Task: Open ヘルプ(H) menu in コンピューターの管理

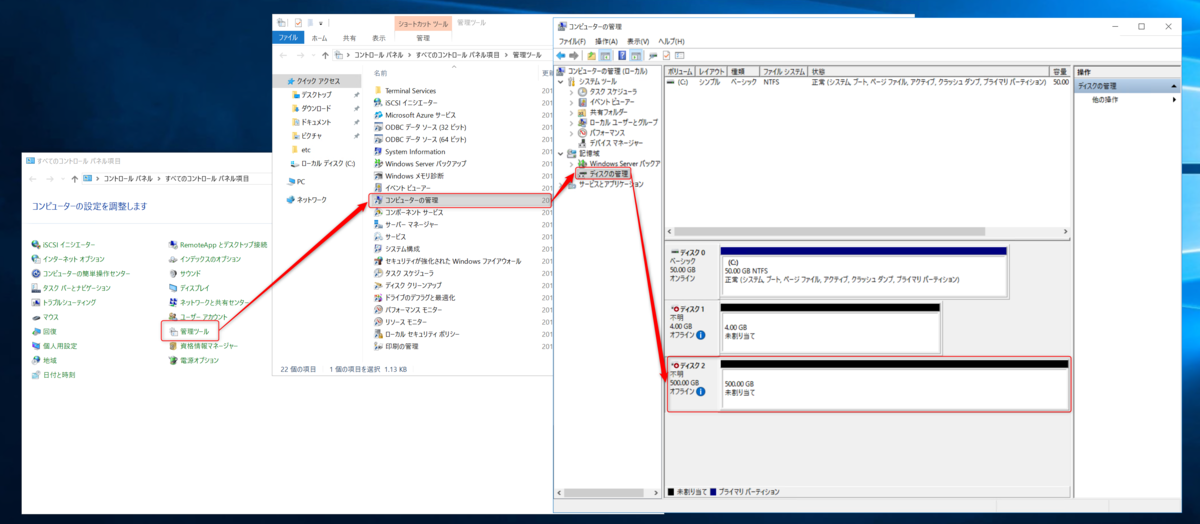Action: tap(671, 41)
